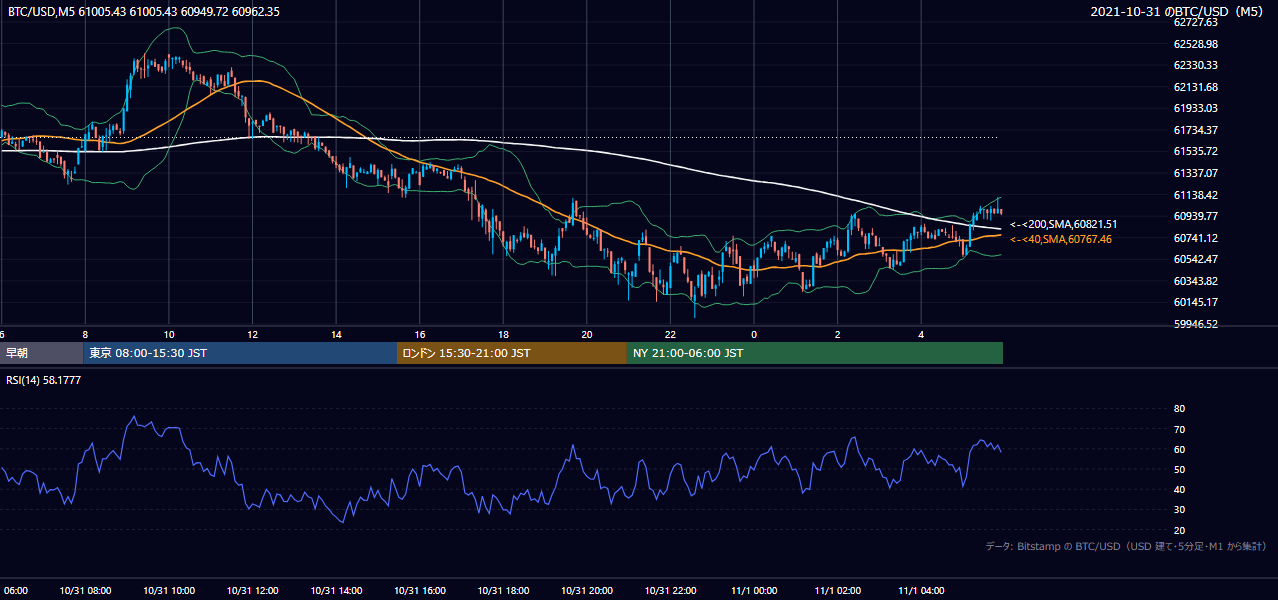Click the 10/31 22:00 time axis label
Screen dimensions: 1278x600
pos(670,590)
